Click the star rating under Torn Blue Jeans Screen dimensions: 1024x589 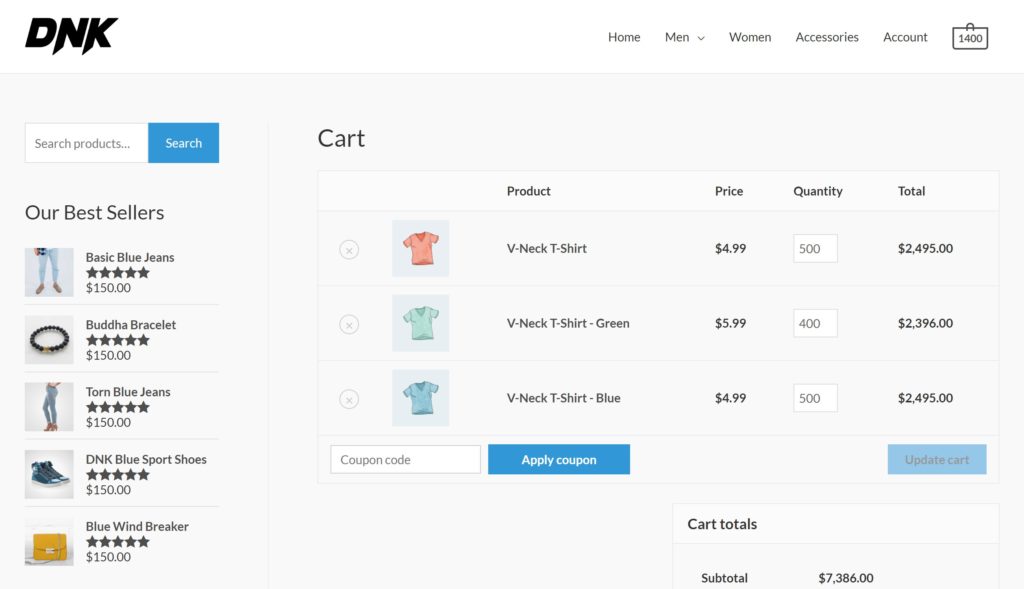[118, 407]
